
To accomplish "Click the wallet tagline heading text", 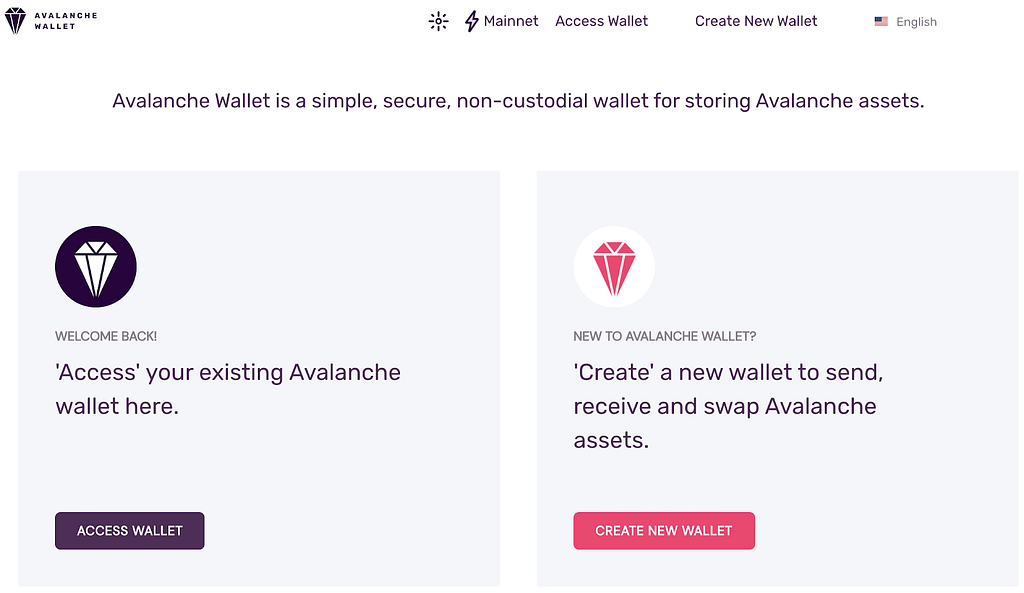I will 518,101.
